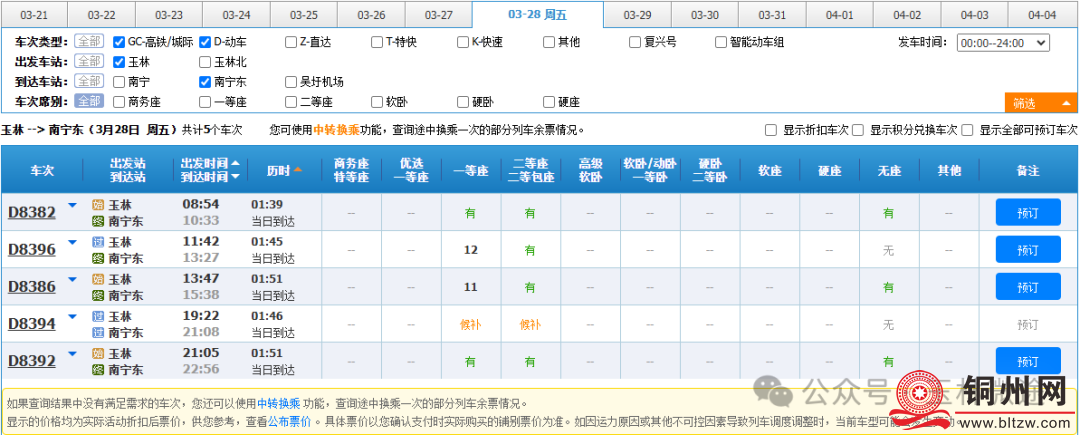The image size is (1080, 435).
Task: Enable the Z-直达 train type filter
Action: 291,42
